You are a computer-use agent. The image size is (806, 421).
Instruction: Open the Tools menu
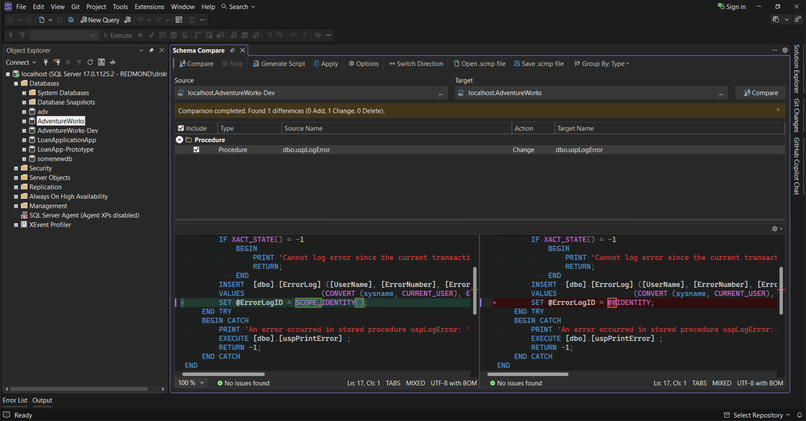click(x=120, y=7)
